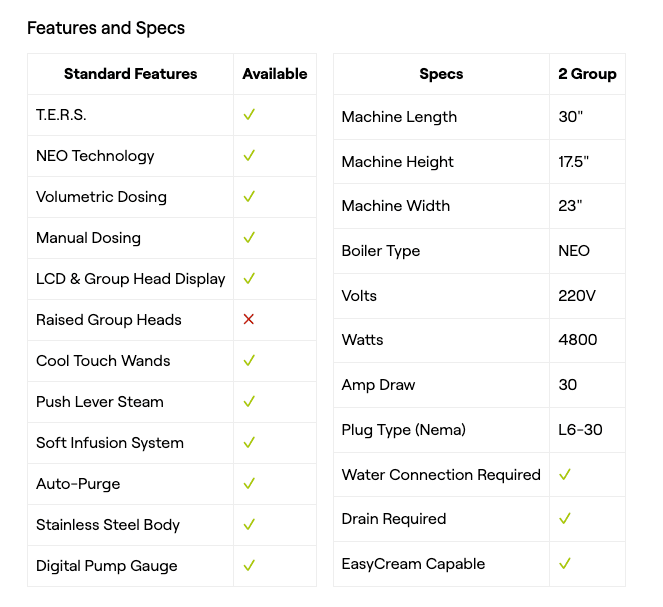Click the Cool Touch Wands checkmark
663x607 pixels.
(249, 361)
